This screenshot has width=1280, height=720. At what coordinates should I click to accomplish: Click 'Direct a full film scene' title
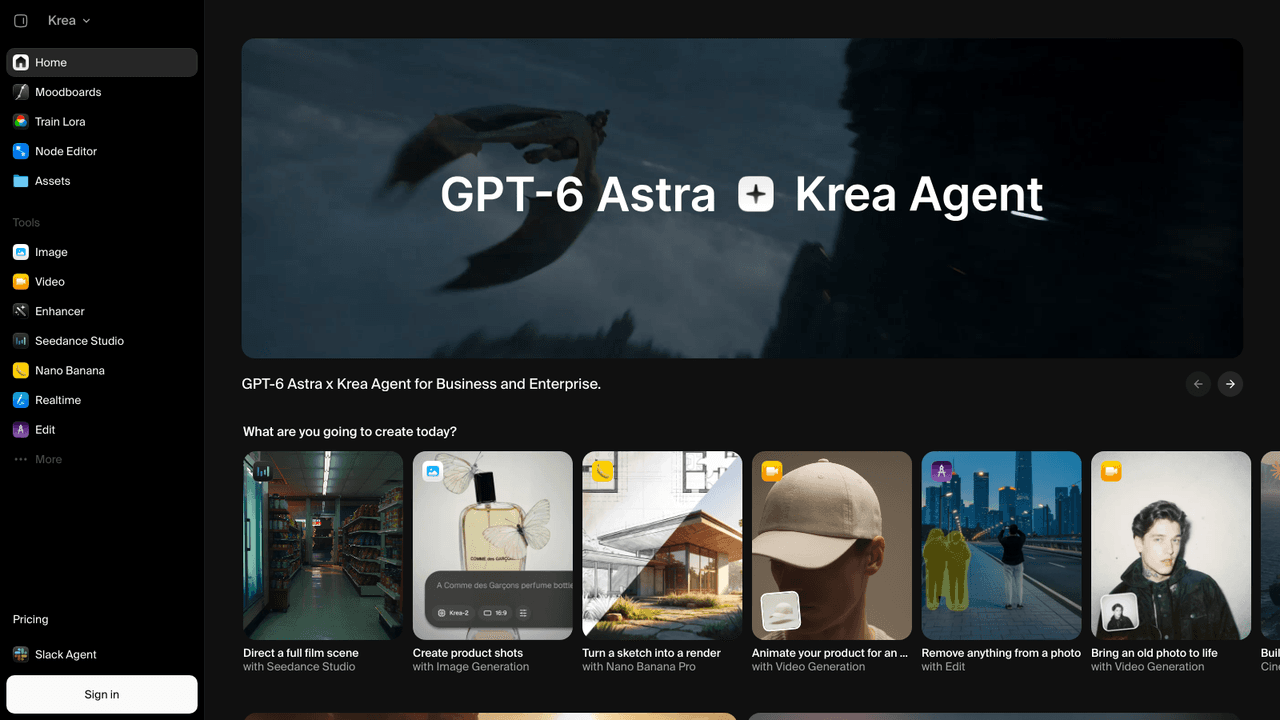[301, 653]
